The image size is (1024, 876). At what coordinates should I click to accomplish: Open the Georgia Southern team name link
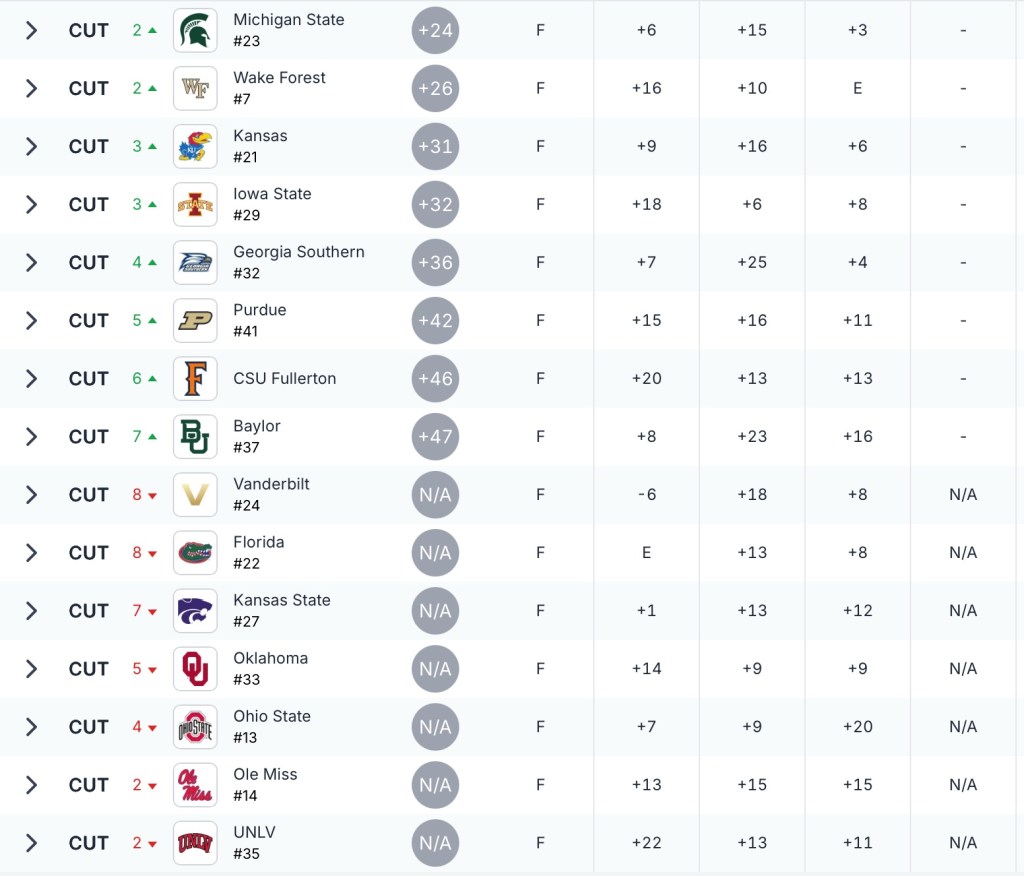(x=298, y=252)
